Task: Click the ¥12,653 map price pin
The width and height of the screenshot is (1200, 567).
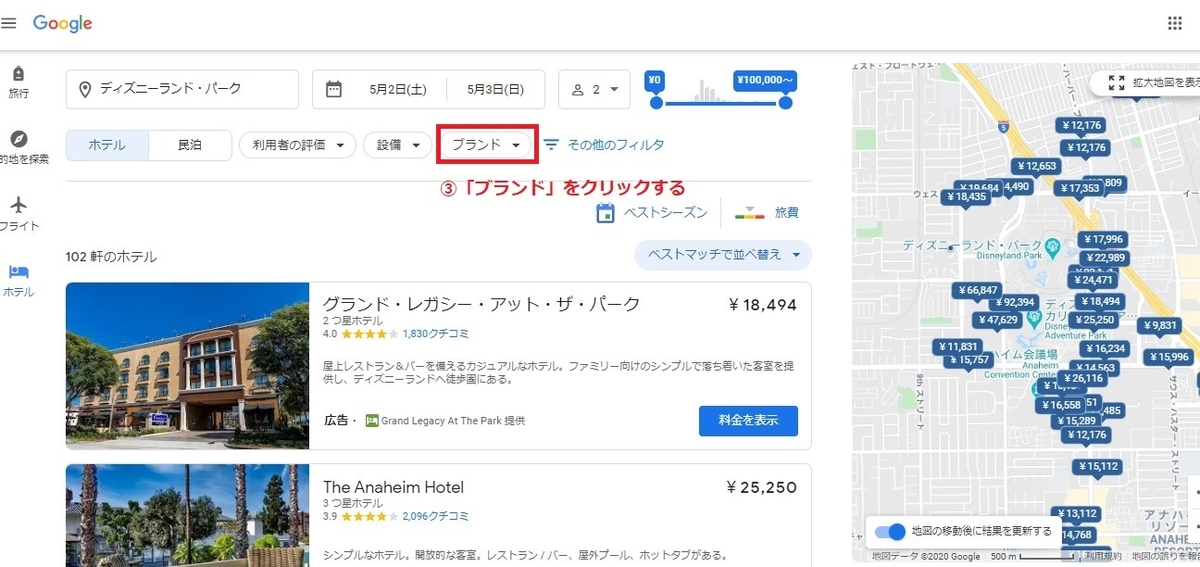Action: (1035, 166)
